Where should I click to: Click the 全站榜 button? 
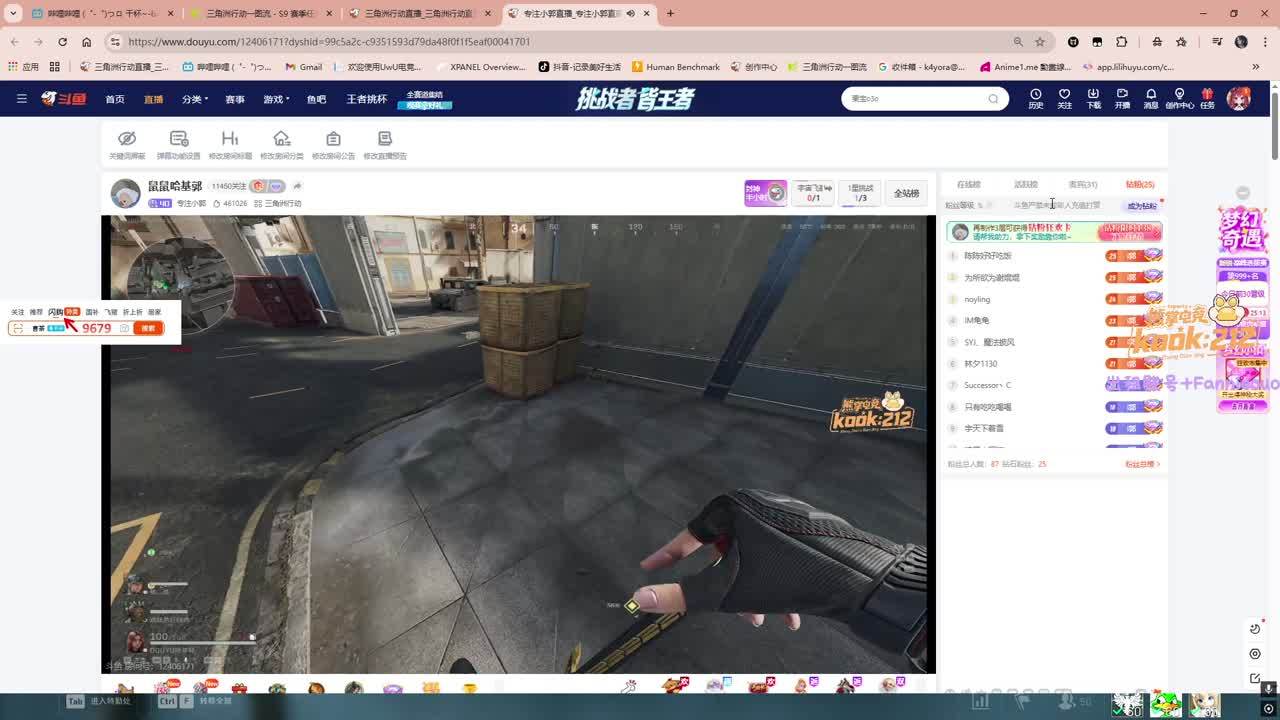(x=906, y=193)
